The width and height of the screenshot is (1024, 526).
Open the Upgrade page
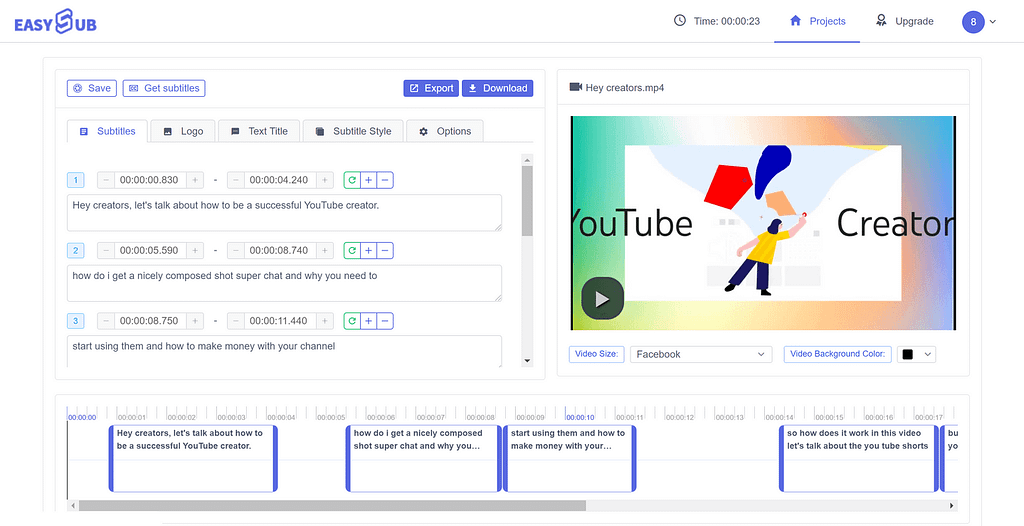tap(904, 21)
